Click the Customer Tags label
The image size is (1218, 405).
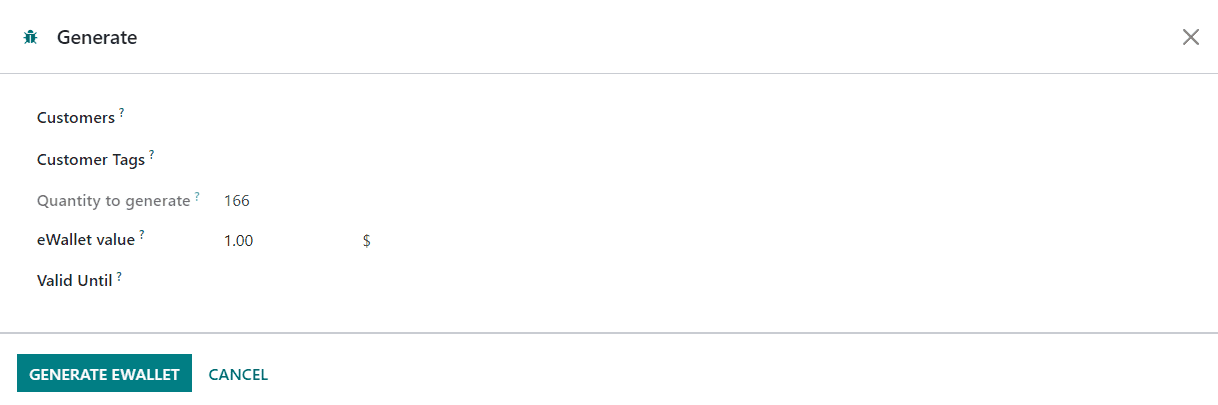[91, 160]
